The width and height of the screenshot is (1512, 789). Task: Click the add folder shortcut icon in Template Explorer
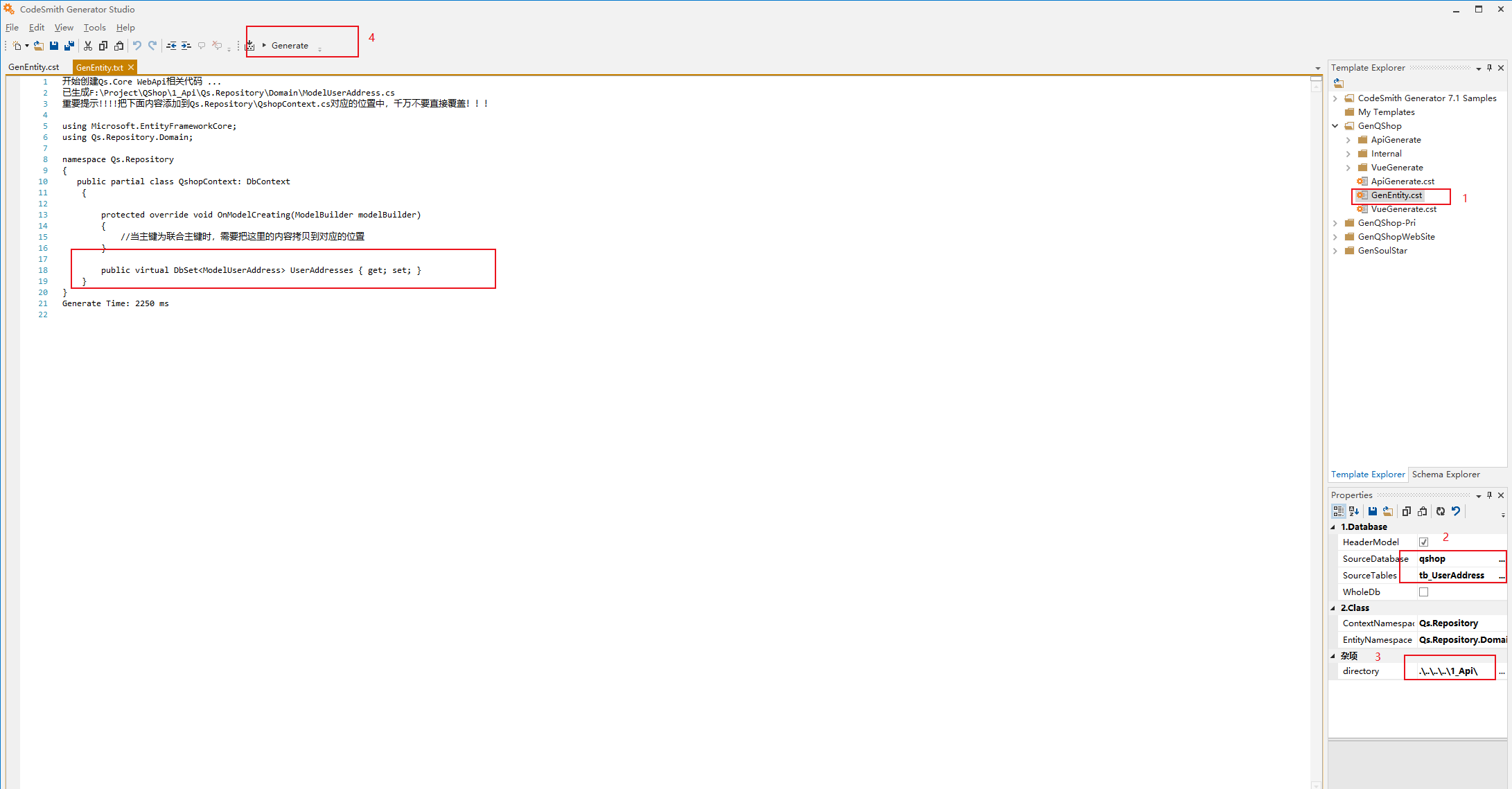click(x=1339, y=83)
